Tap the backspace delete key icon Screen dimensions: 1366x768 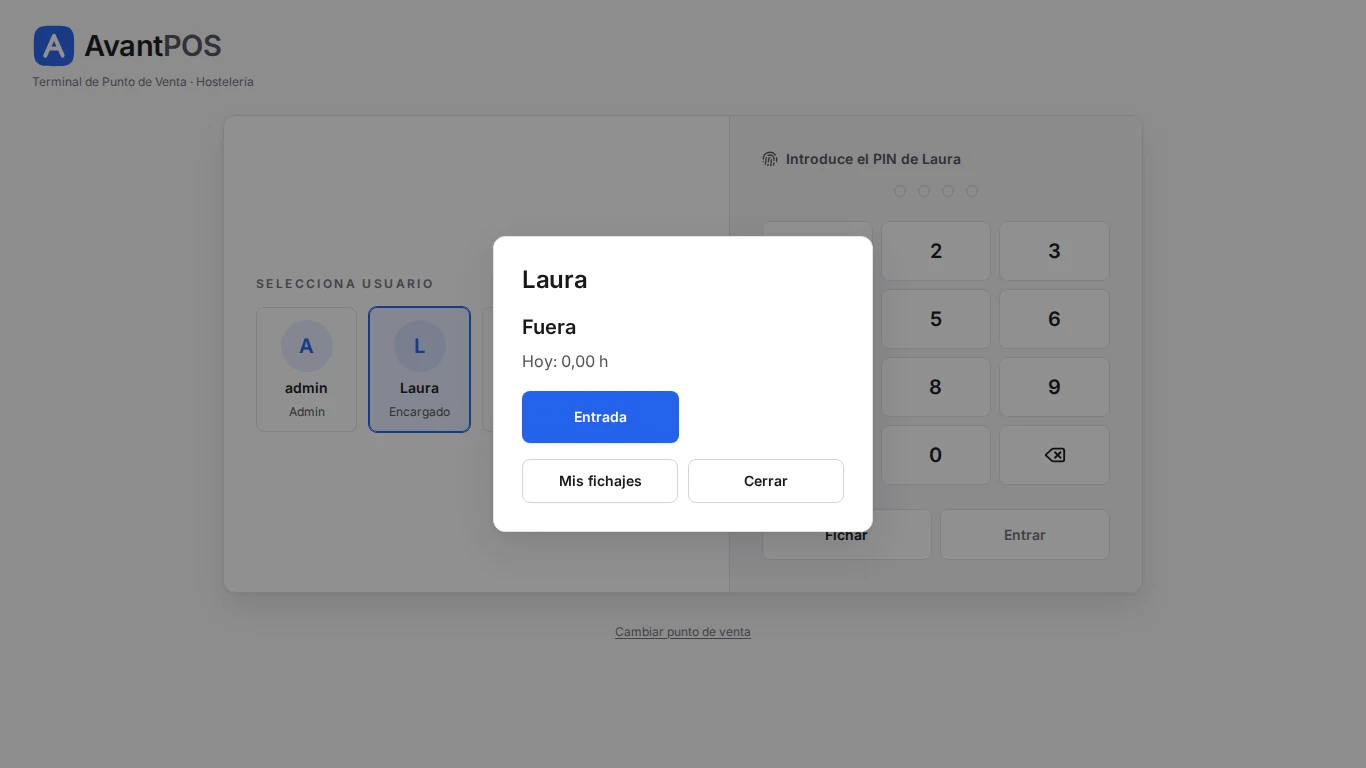pyautogui.click(x=1054, y=455)
